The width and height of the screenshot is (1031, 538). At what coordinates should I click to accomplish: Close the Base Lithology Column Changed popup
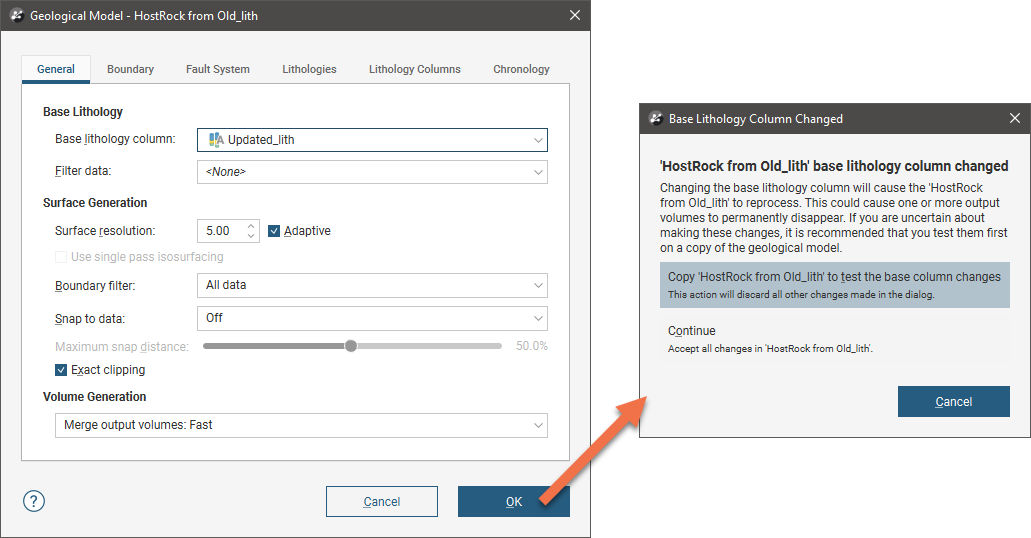click(1014, 118)
